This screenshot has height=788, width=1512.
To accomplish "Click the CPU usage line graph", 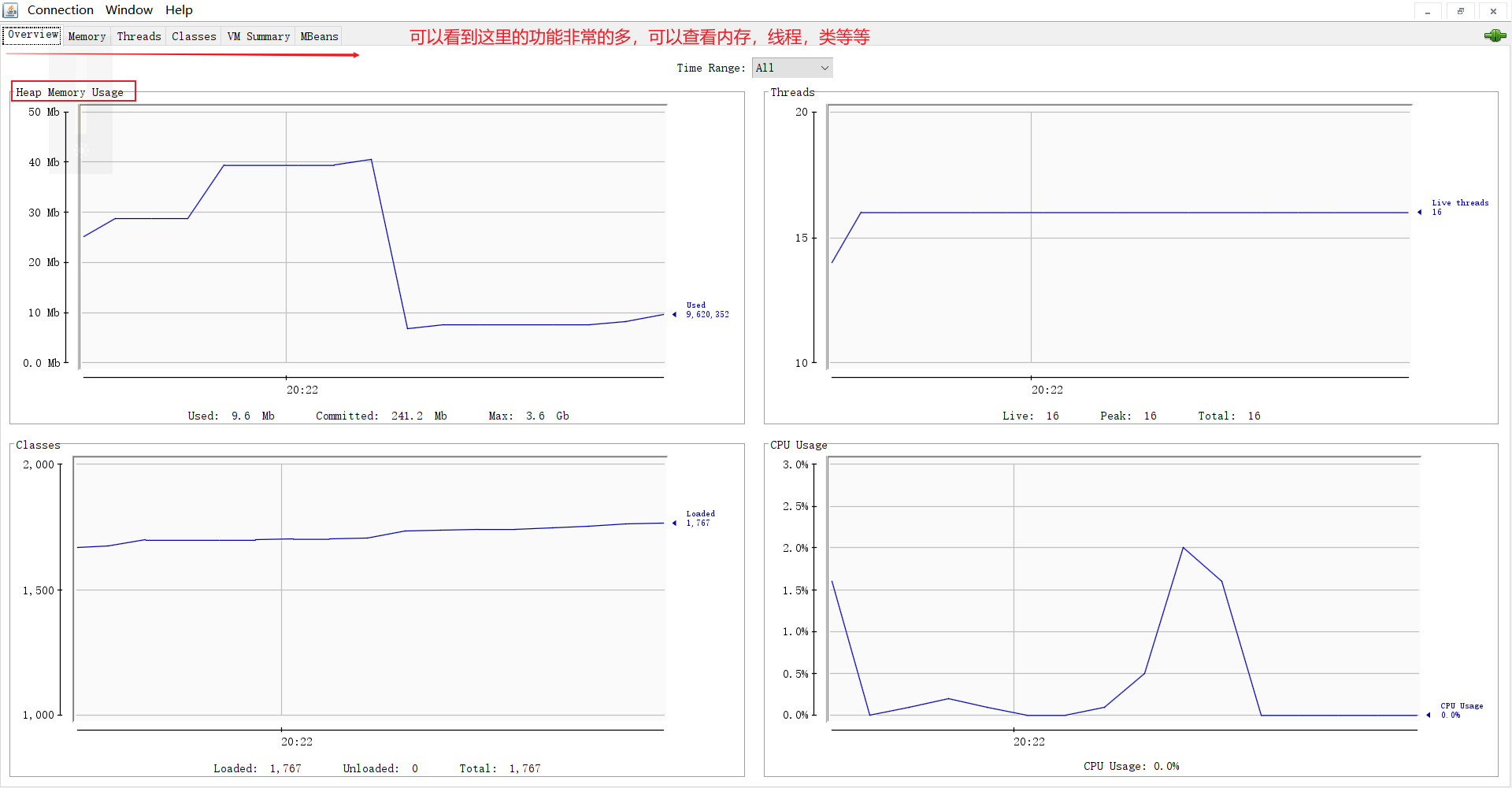I will [1125, 590].
